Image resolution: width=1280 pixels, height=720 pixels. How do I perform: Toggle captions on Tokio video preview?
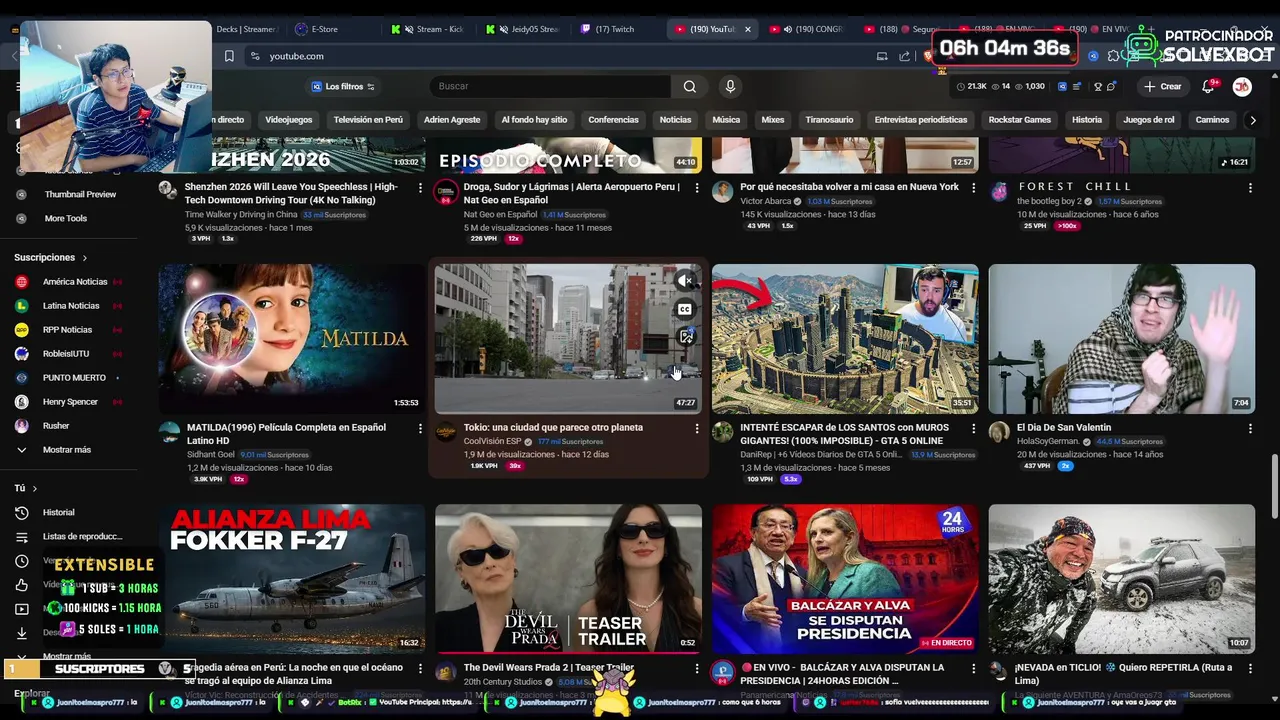point(685,310)
